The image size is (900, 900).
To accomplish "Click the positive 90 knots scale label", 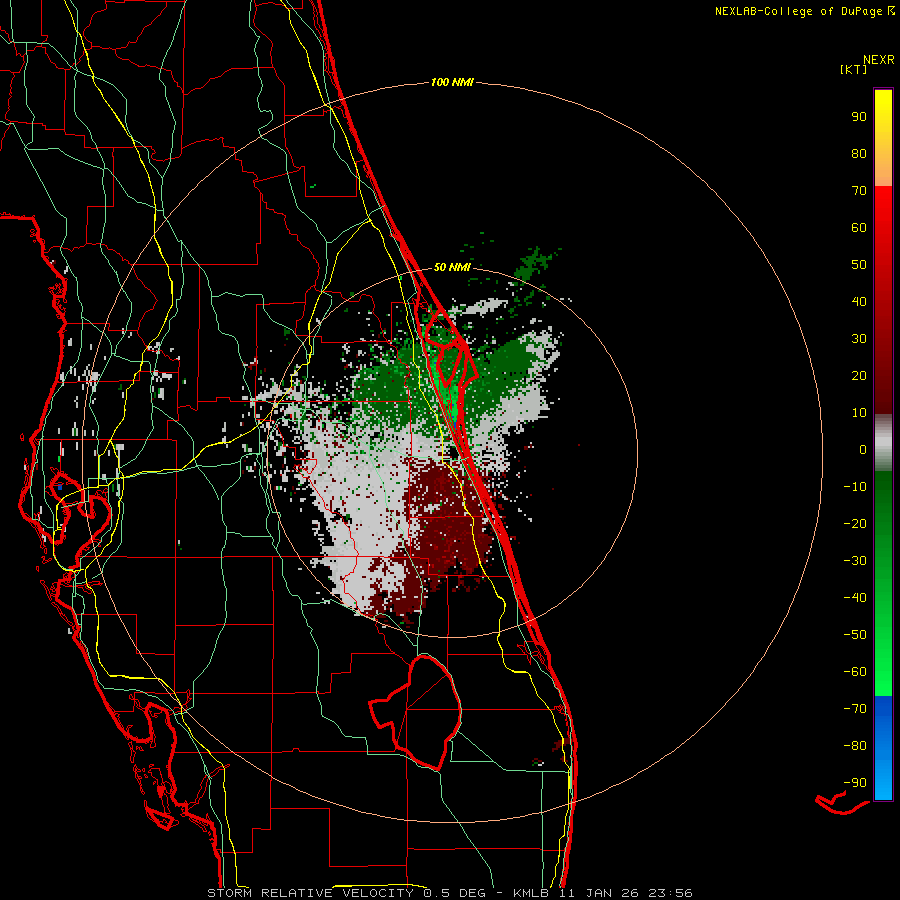I will coord(859,117).
